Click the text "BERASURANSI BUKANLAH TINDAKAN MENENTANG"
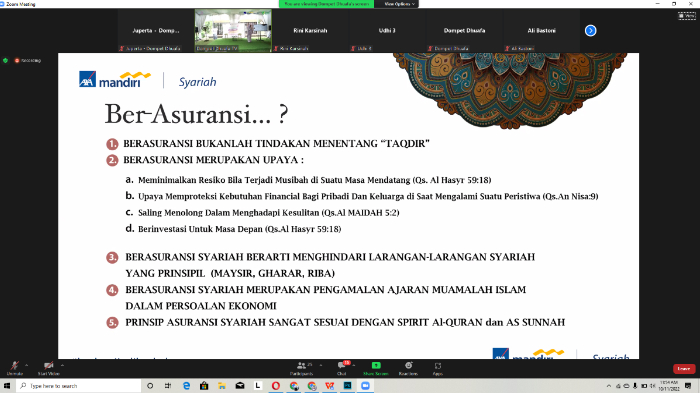The width and height of the screenshot is (700, 393). pos(250,144)
